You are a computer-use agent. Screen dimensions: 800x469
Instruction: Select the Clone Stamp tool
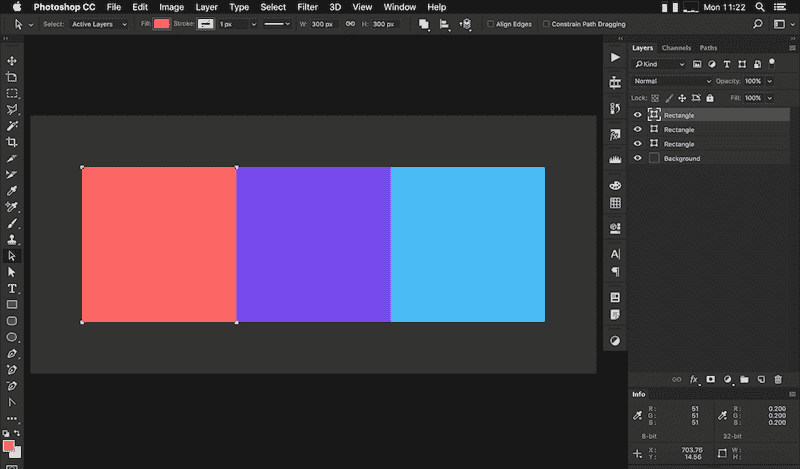(x=12, y=239)
